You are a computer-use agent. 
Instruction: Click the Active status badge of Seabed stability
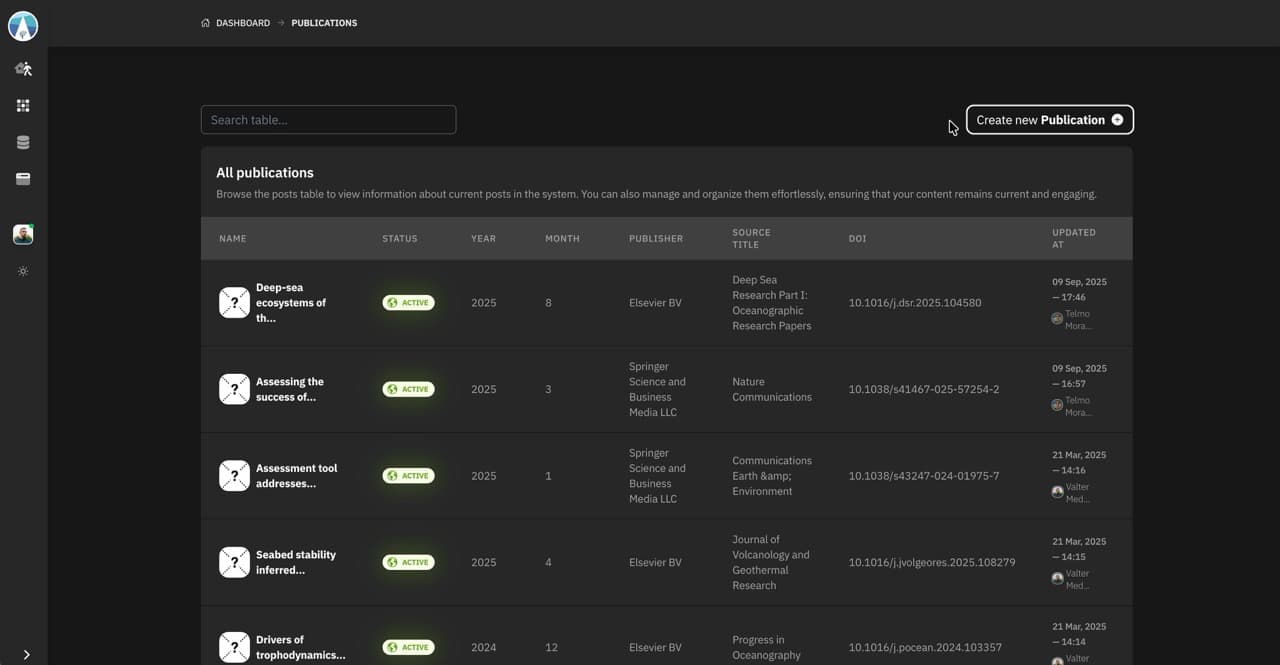pos(408,562)
